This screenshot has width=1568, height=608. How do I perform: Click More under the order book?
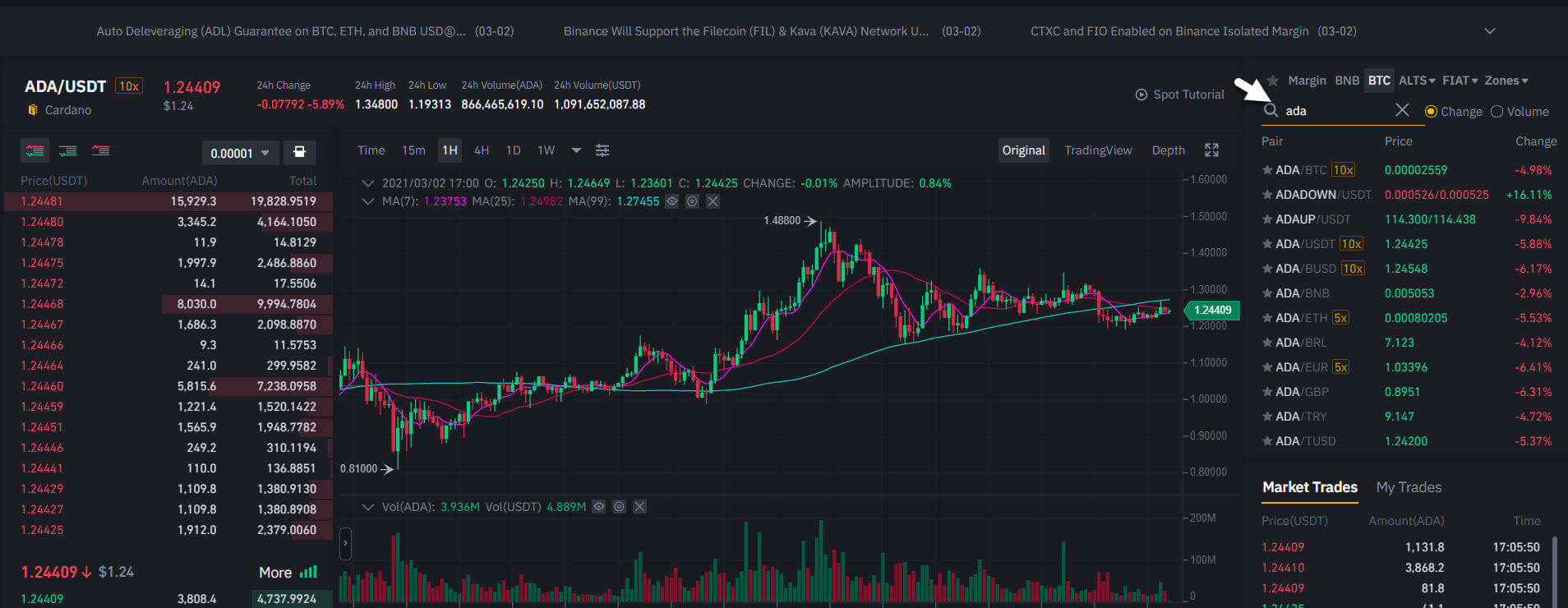point(275,573)
